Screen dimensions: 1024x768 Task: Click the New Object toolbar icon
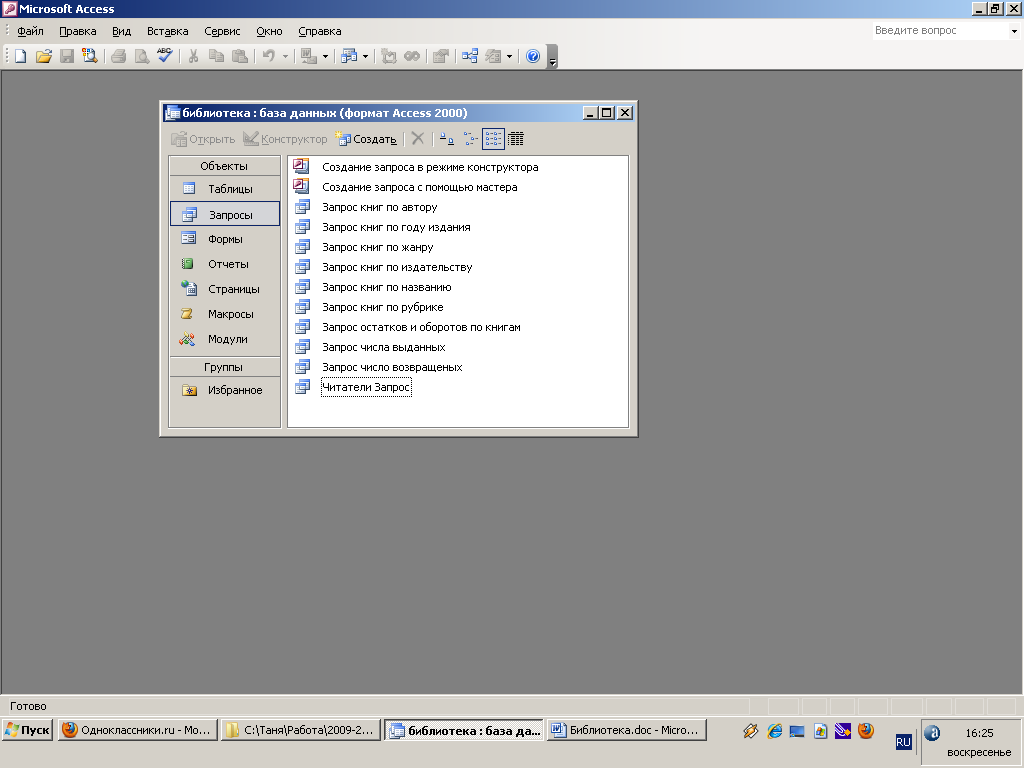pos(493,56)
